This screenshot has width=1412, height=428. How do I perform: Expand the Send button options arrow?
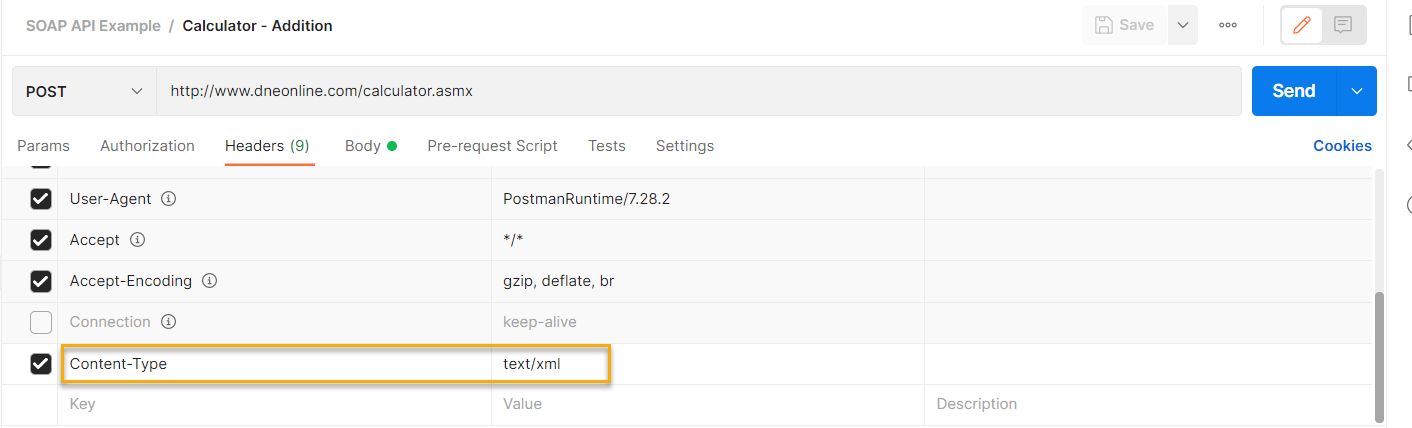1357,91
